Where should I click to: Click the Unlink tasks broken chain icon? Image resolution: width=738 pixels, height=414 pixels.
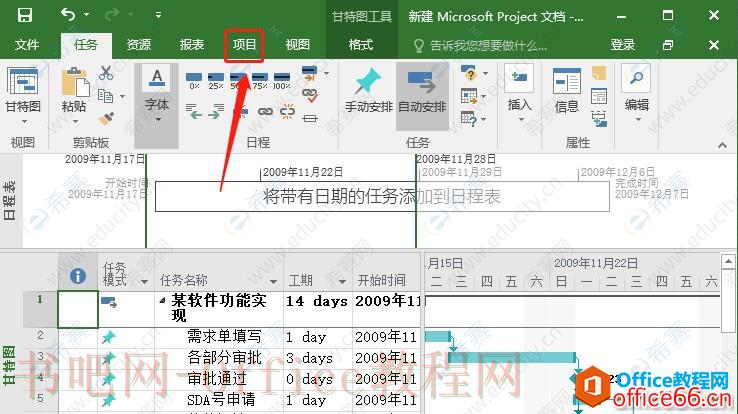[x=288, y=111]
